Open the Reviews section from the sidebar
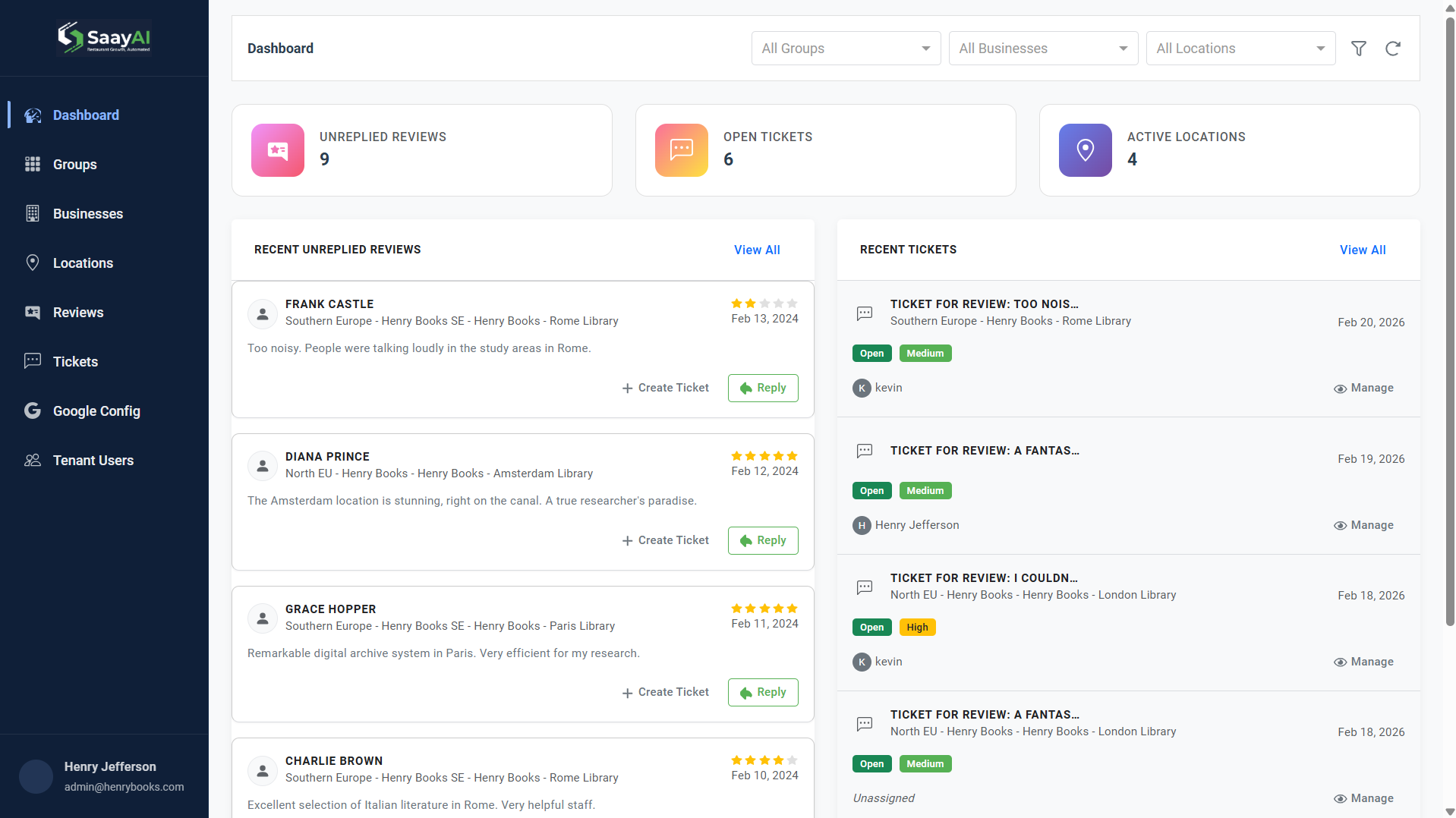The height and width of the screenshot is (818, 1456). point(78,312)
